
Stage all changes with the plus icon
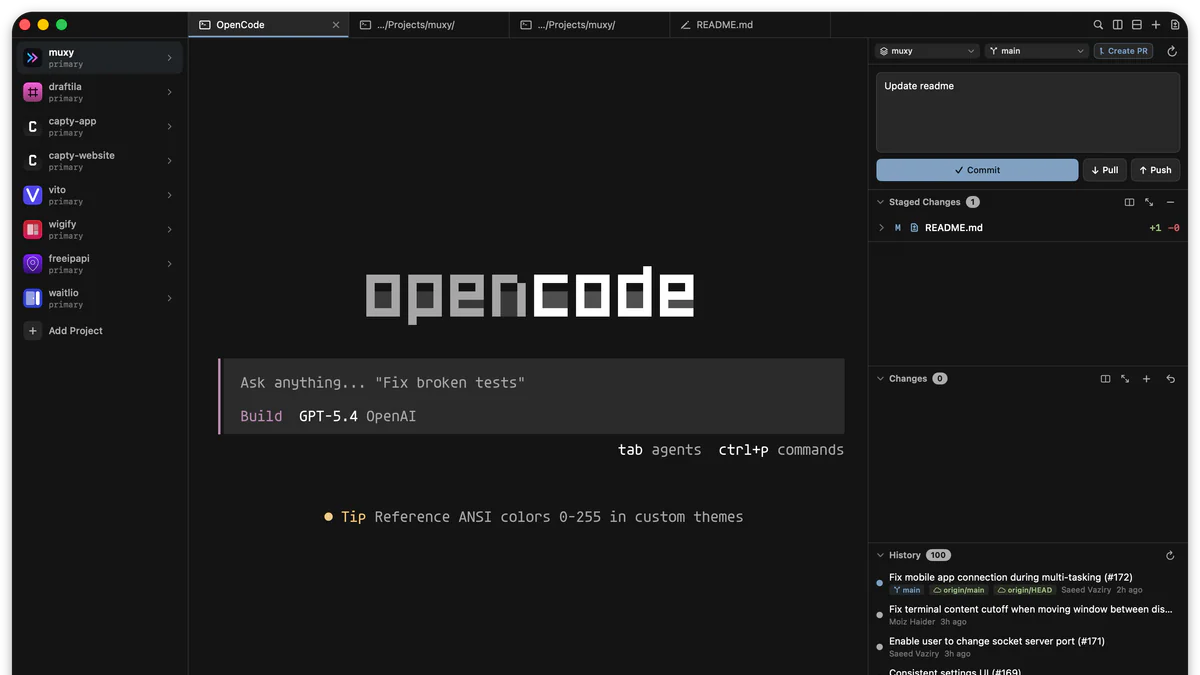click(x=1146, y=378)
